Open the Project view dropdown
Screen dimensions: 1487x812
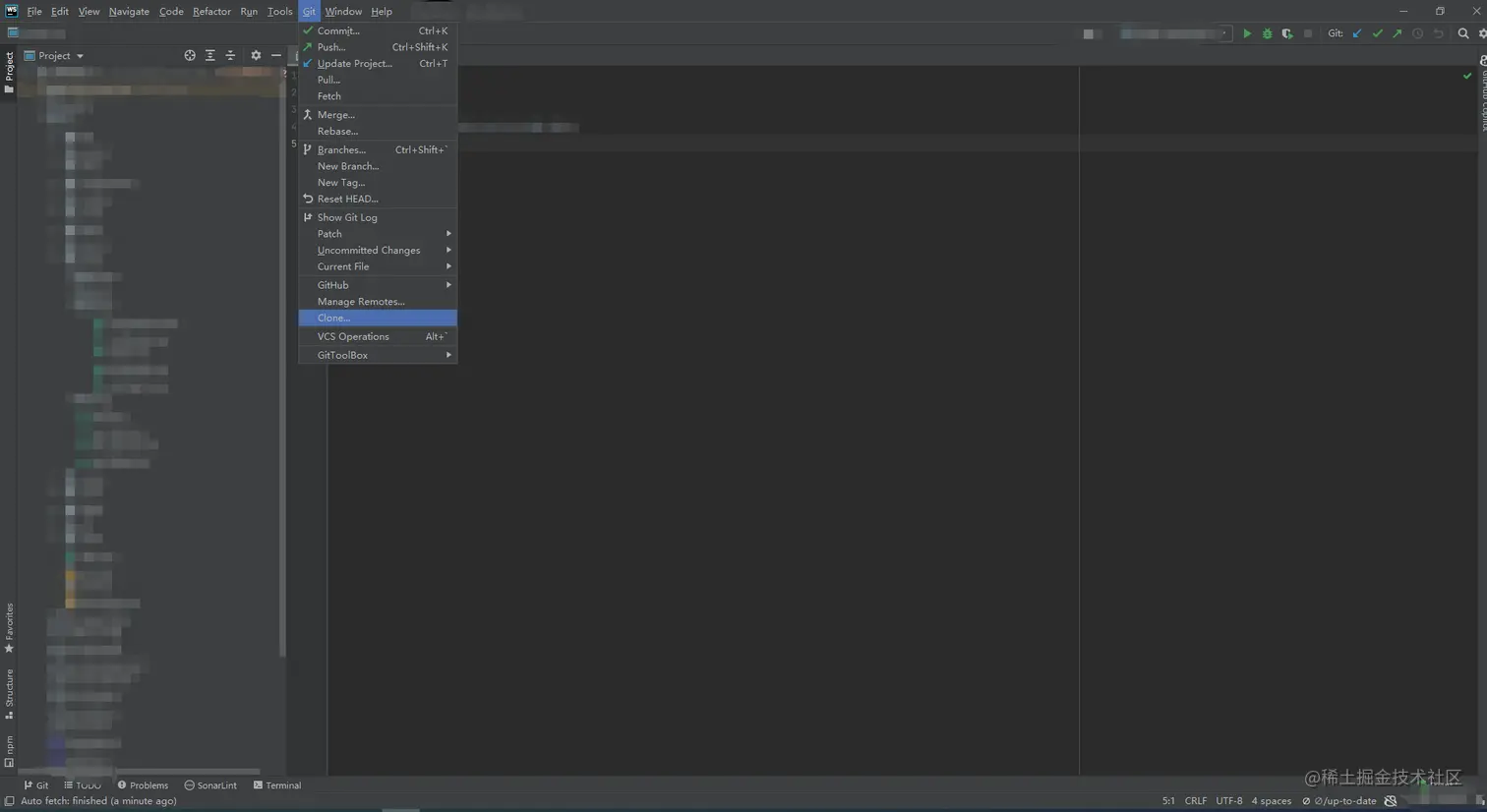click(54, 56)
